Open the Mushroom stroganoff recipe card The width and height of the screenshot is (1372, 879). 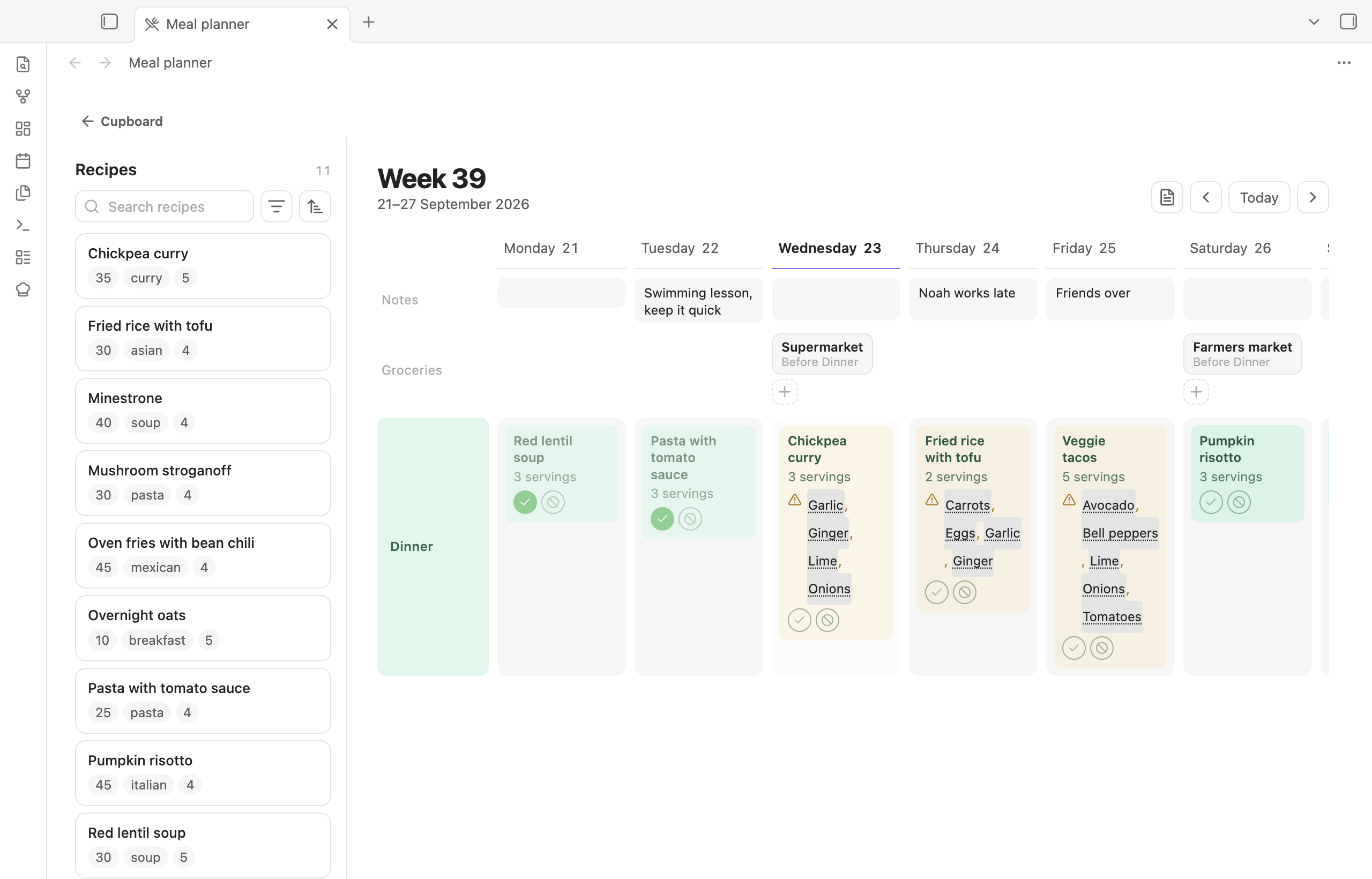pyautogui.click(x=203, y=483)
